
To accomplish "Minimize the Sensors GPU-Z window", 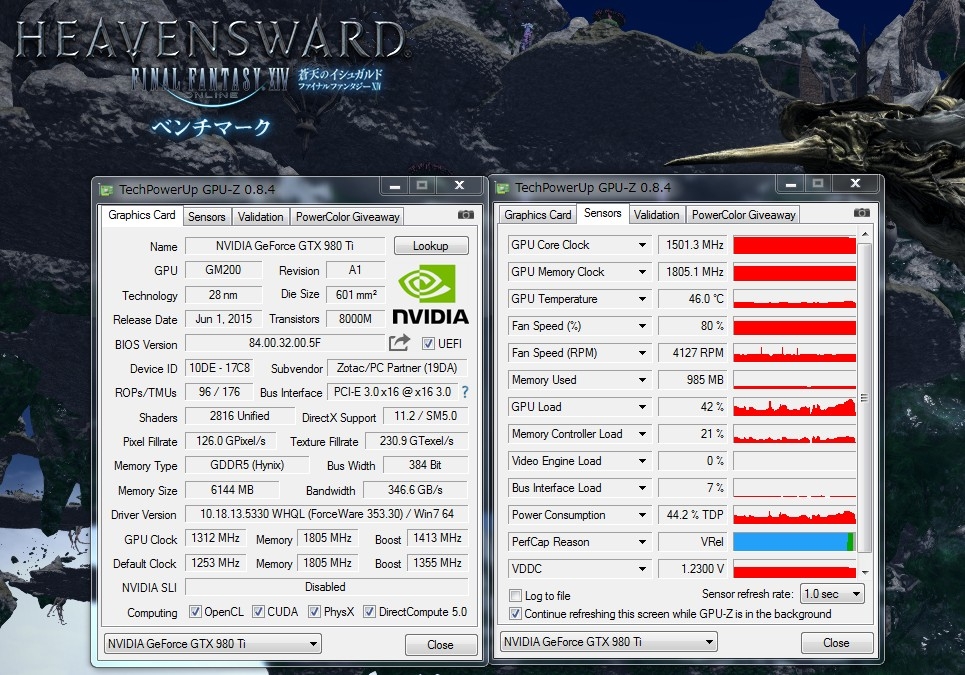I will (x=791, y=183).
